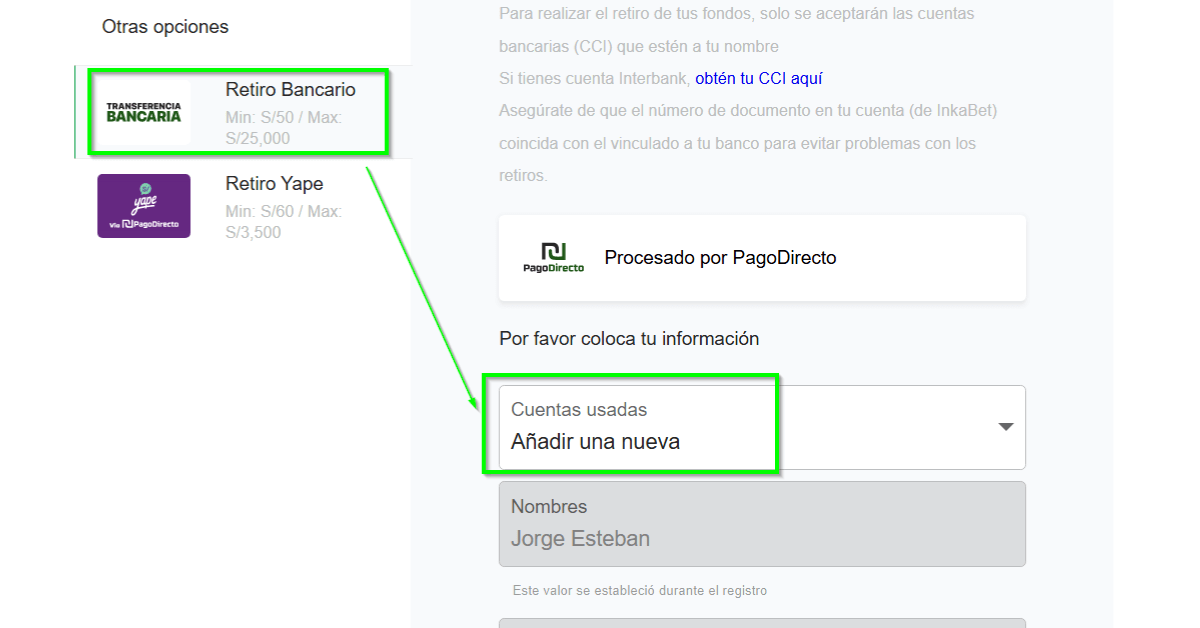Viewport: 1200px width, 628px height.
Task: Click the 'Procesado por PagoDirecto' text
Action: coord(720,258)
